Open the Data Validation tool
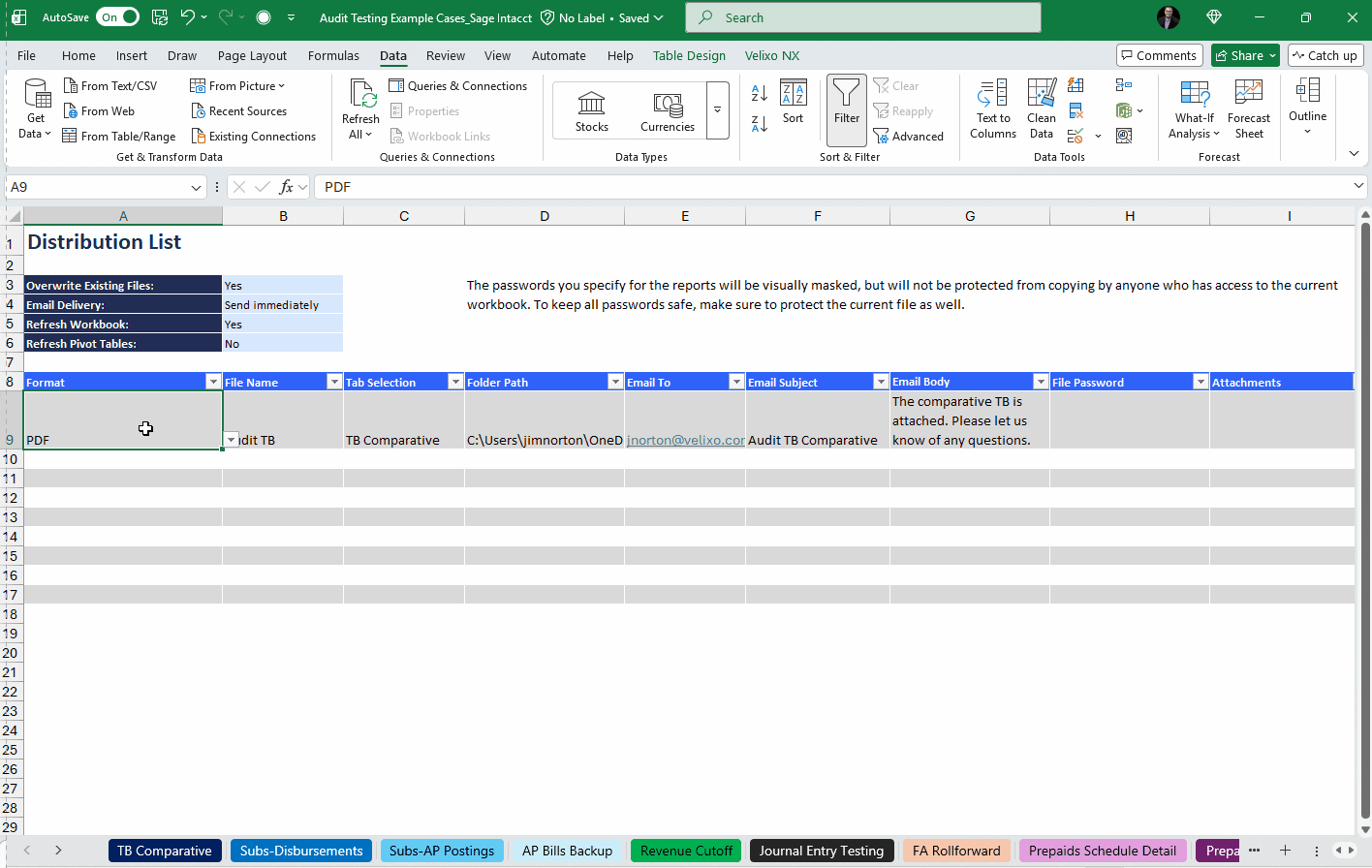The width and height of the screenshot is (1372, 868). [1076, 136]
